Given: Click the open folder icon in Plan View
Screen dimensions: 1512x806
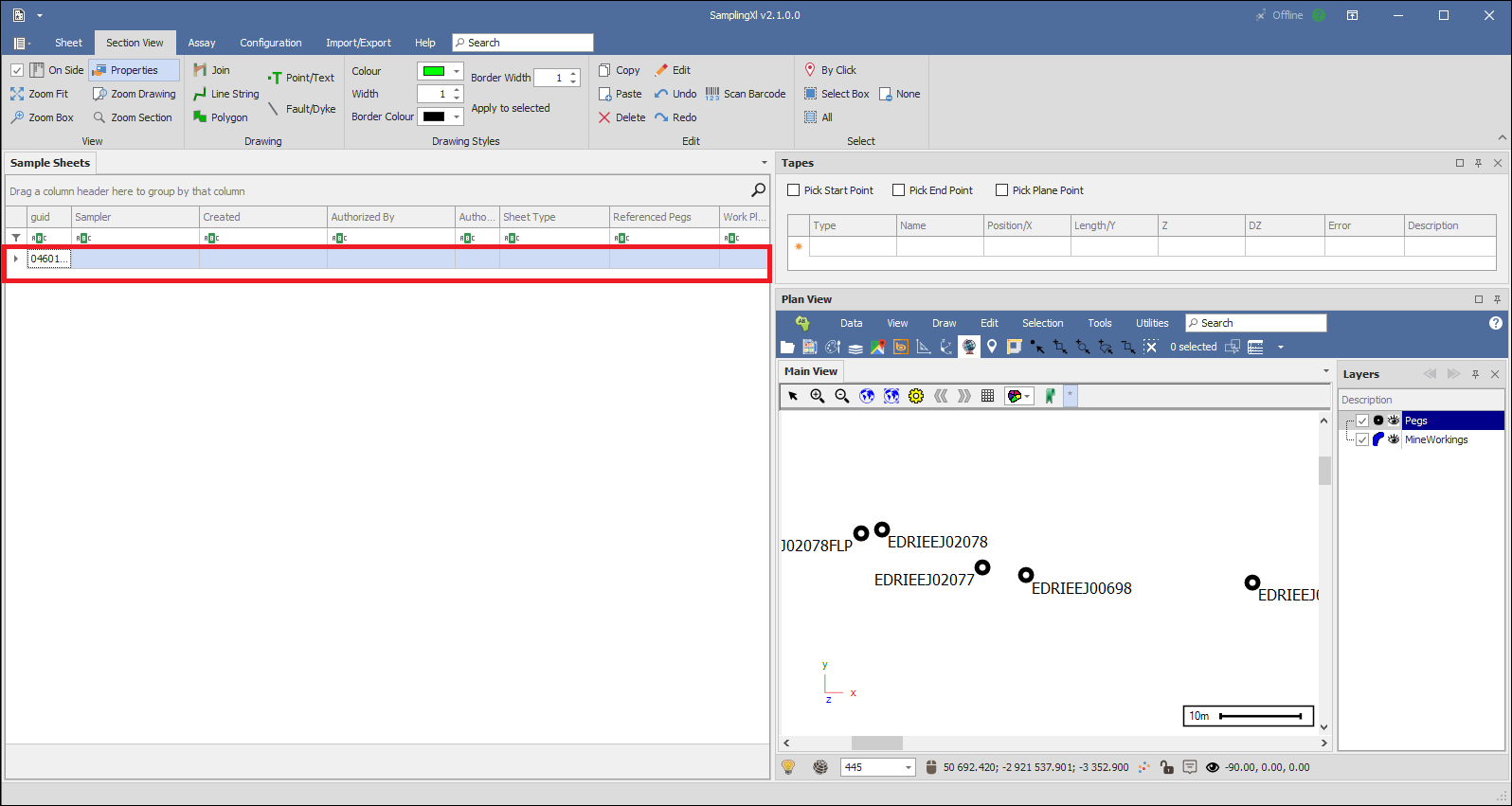Looking at the screenshot, I should tap(787, 347).
